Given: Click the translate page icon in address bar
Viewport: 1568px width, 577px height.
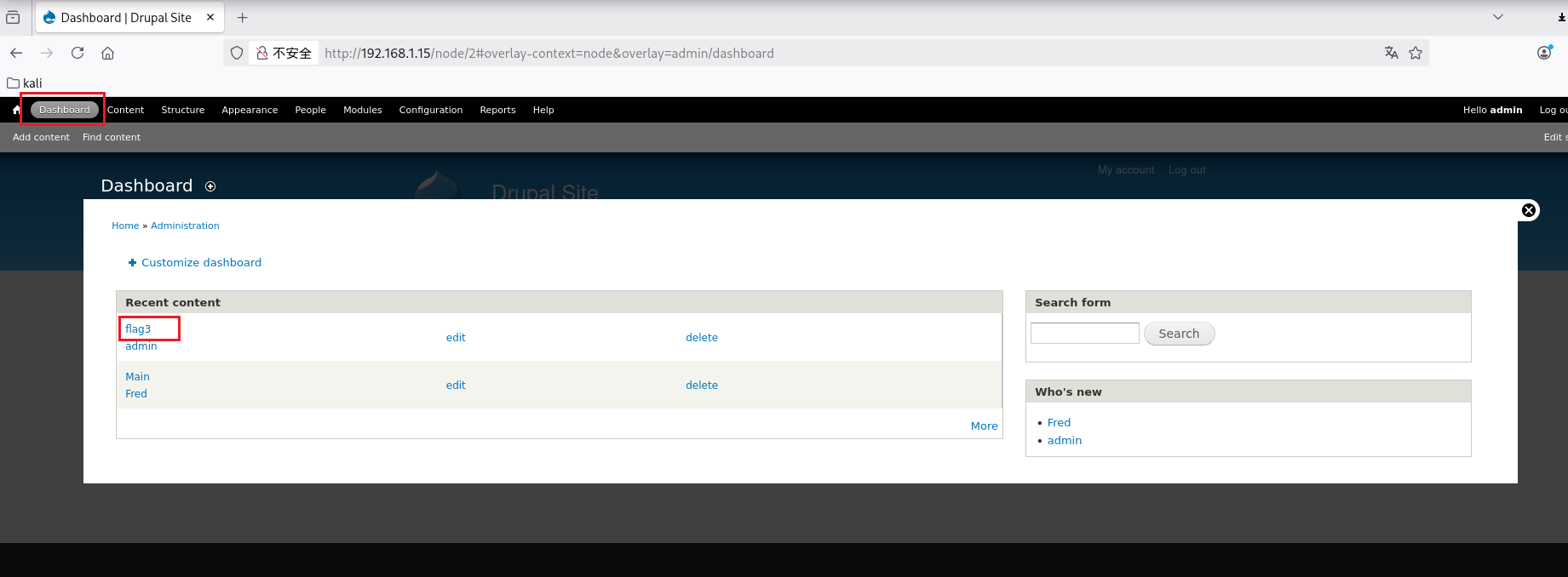Looking at the screenshot, I should (x=1392, y=53).
